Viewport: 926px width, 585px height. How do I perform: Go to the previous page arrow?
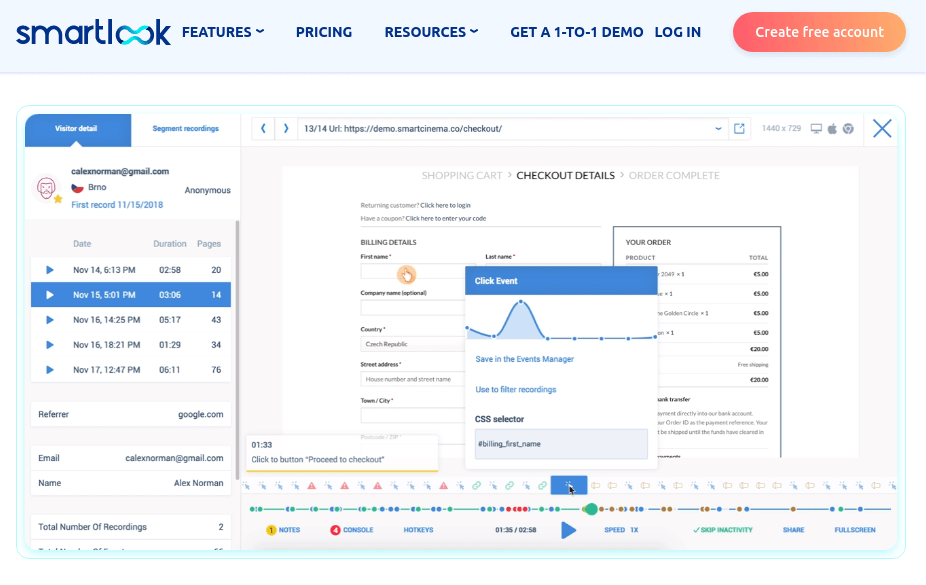[263, 128]
